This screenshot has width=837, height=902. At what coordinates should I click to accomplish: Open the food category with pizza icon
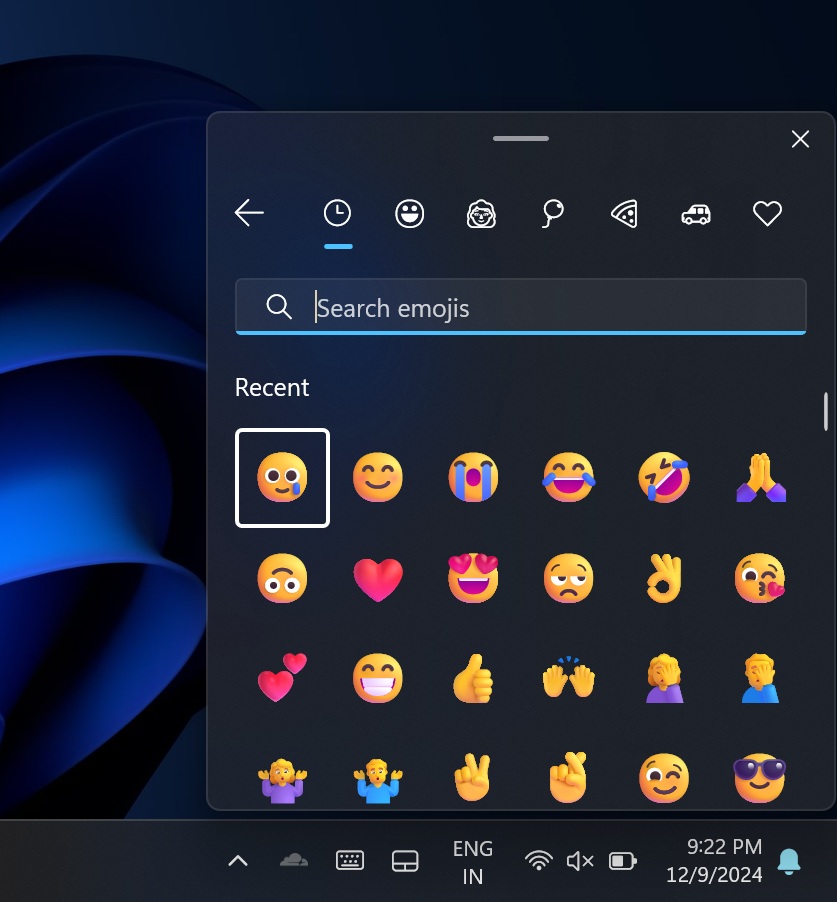[624, 213]
